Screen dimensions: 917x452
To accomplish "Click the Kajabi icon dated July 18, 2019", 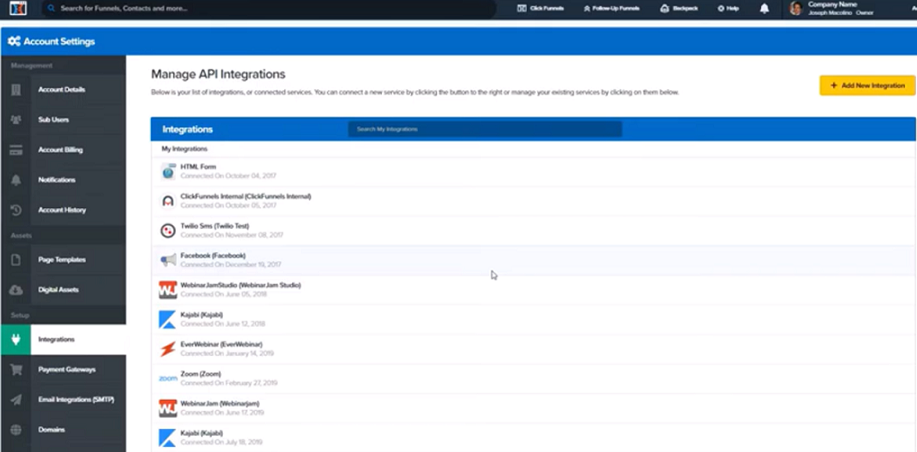I will point(168,437).
